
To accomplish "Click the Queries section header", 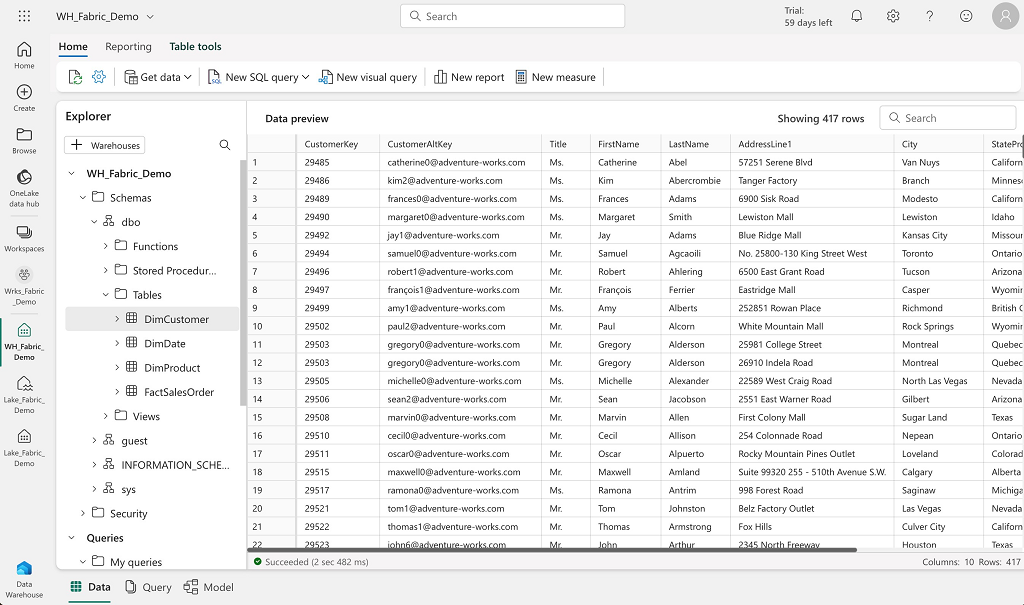I will (x=105, y=538).
